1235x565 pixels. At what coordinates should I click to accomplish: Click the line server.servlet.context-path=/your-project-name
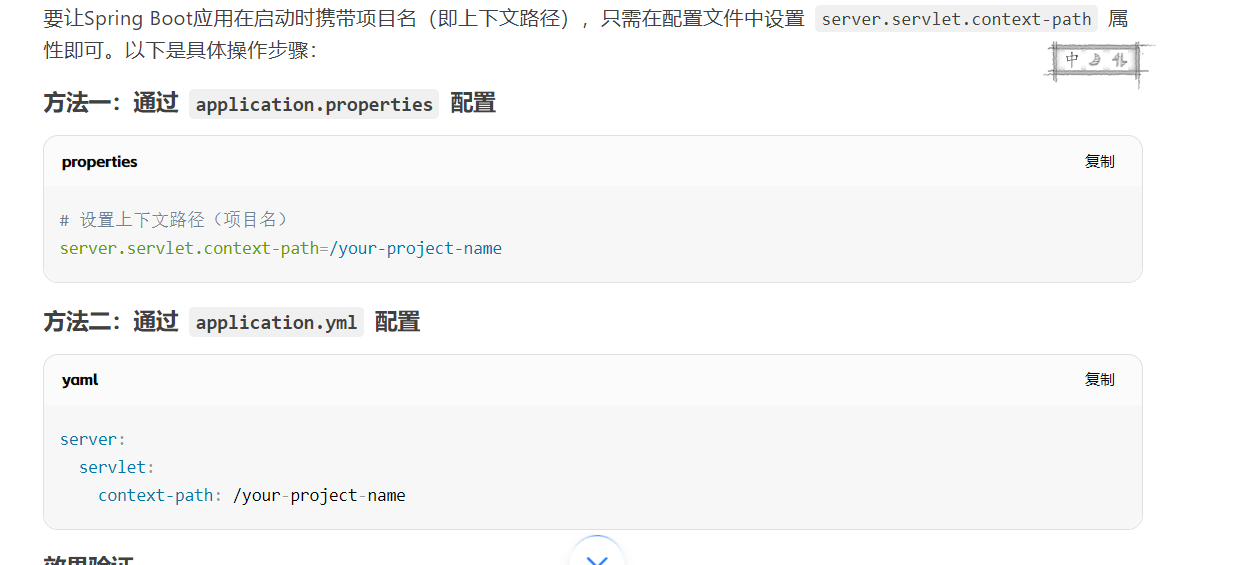281,248
